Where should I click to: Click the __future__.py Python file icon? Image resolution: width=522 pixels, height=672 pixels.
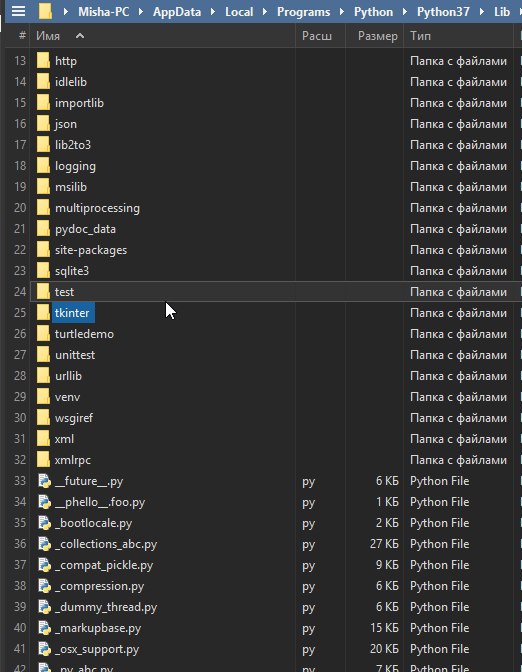(x=45, y=481)
